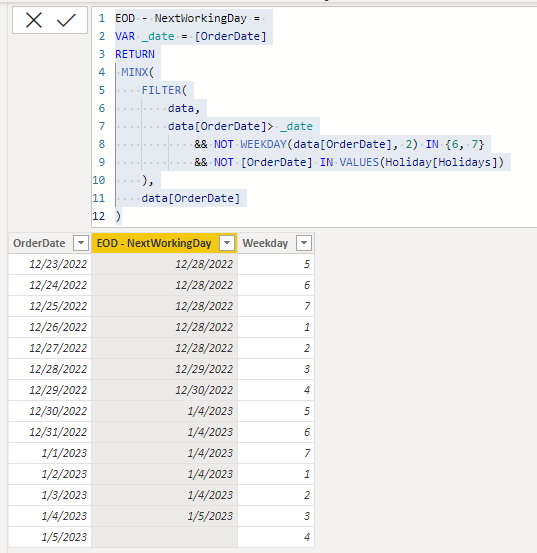Open EOD - NextWorkingDay column filter dropdown
537x553 pixels.
tap(227, 243)
